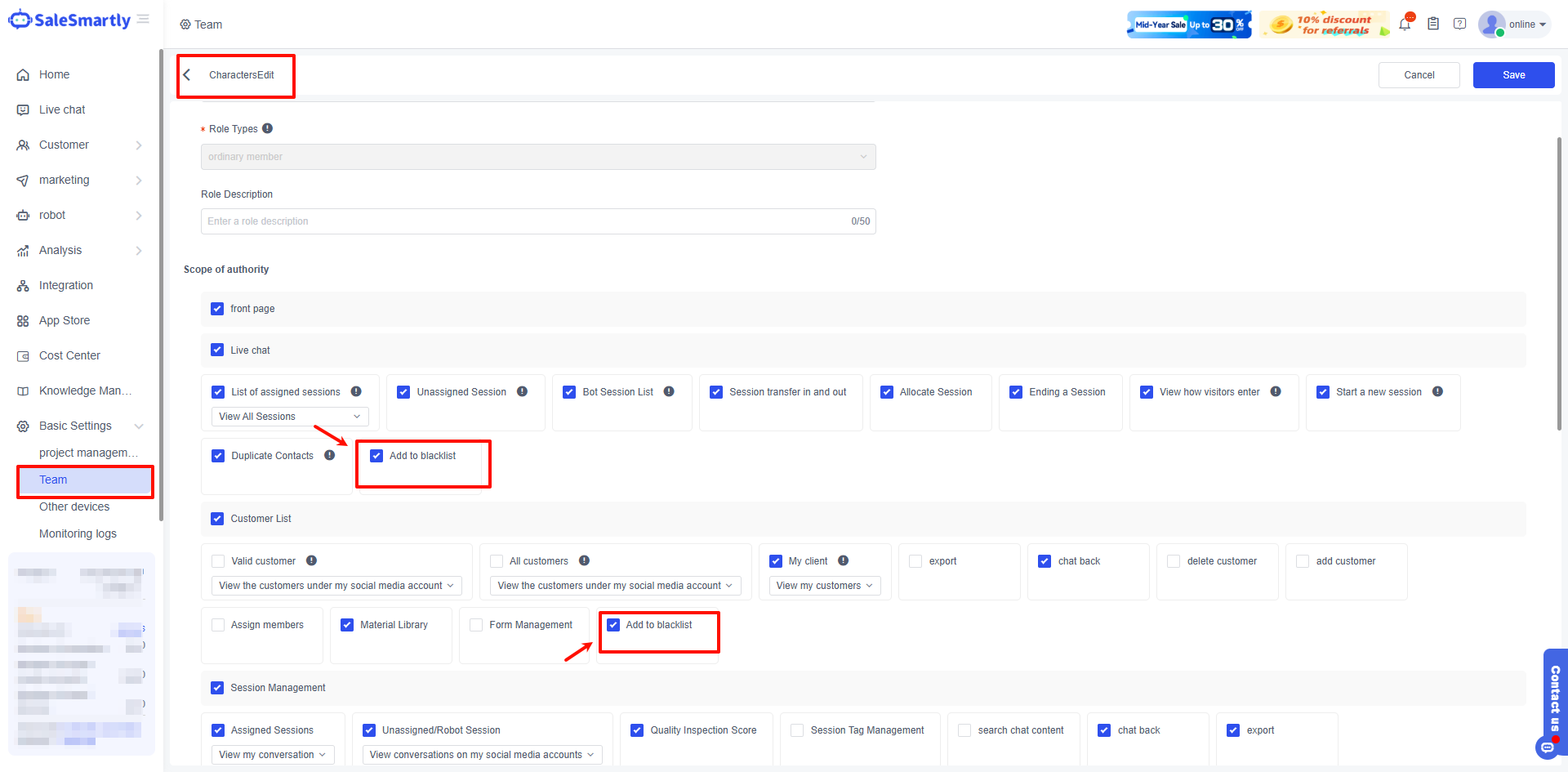
Task: Click the Cancel button
Action: 1419,75
